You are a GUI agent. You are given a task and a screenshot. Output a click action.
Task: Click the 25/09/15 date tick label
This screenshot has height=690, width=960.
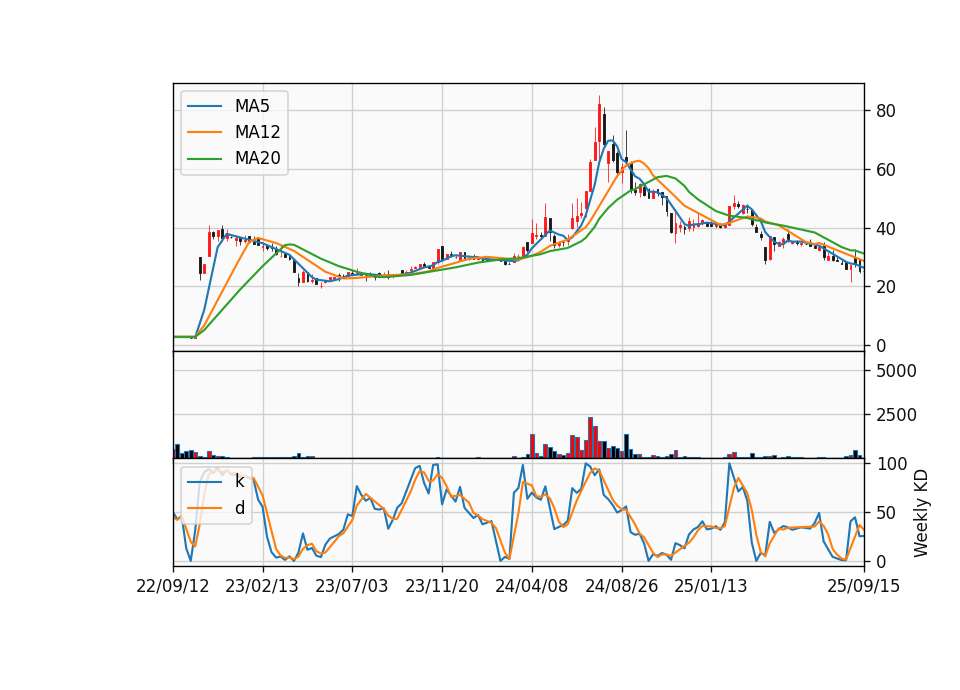[x=864, y=586]
